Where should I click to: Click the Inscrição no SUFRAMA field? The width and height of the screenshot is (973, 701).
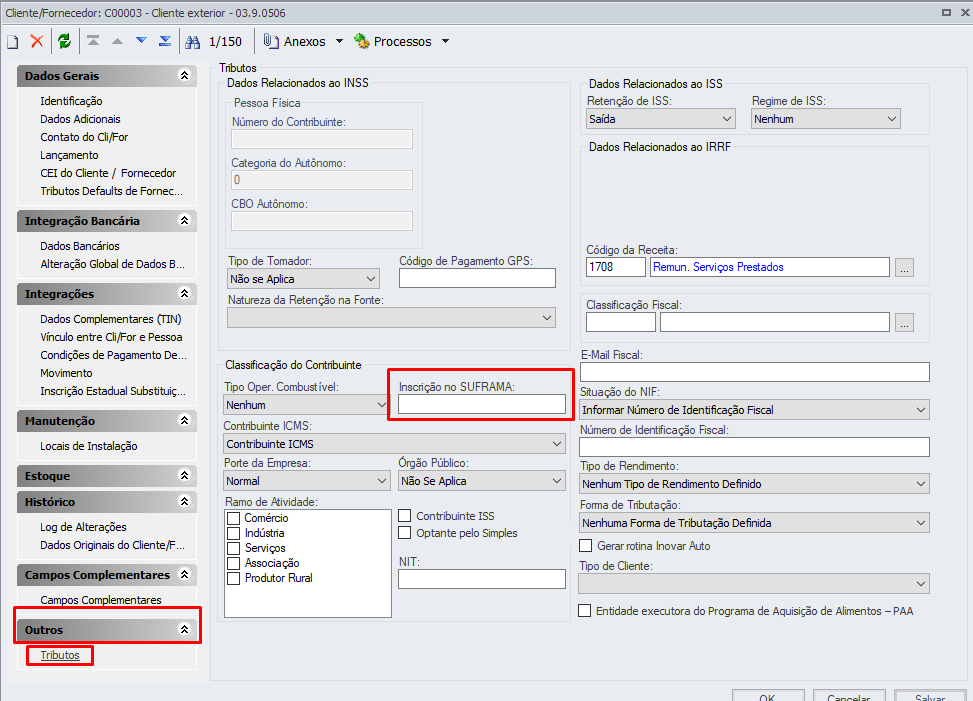pos(482,404)
